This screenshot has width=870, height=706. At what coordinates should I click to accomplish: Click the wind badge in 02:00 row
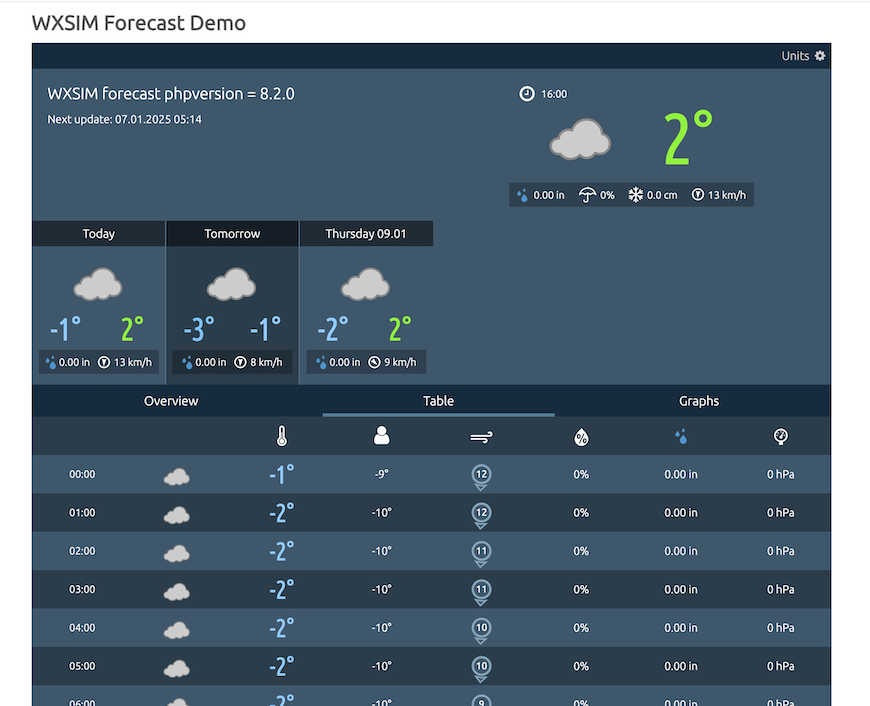(481, 553)
